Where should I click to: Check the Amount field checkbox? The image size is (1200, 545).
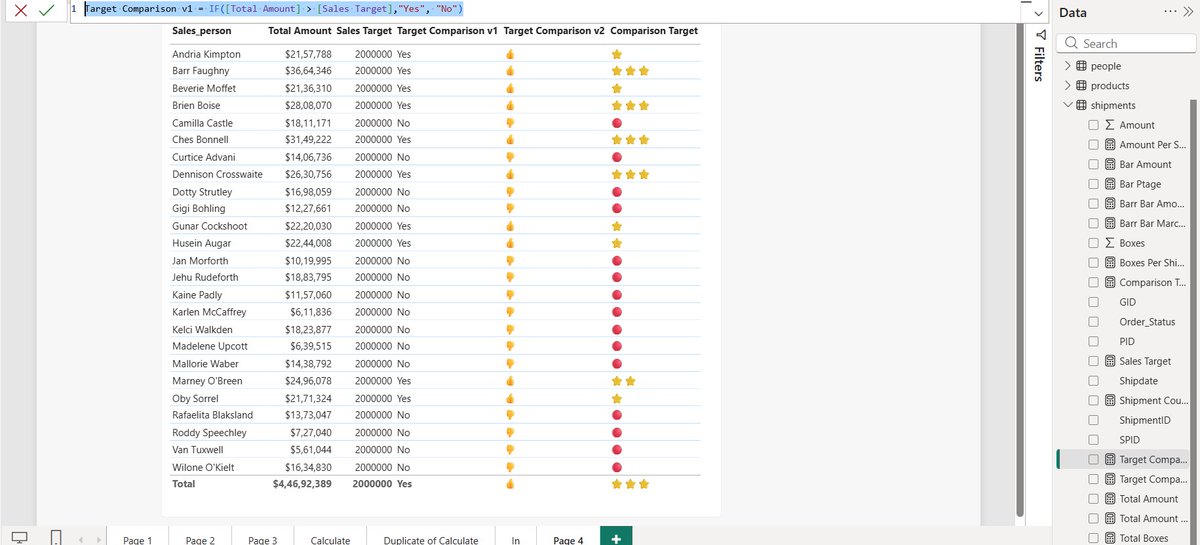(1094, 125)
